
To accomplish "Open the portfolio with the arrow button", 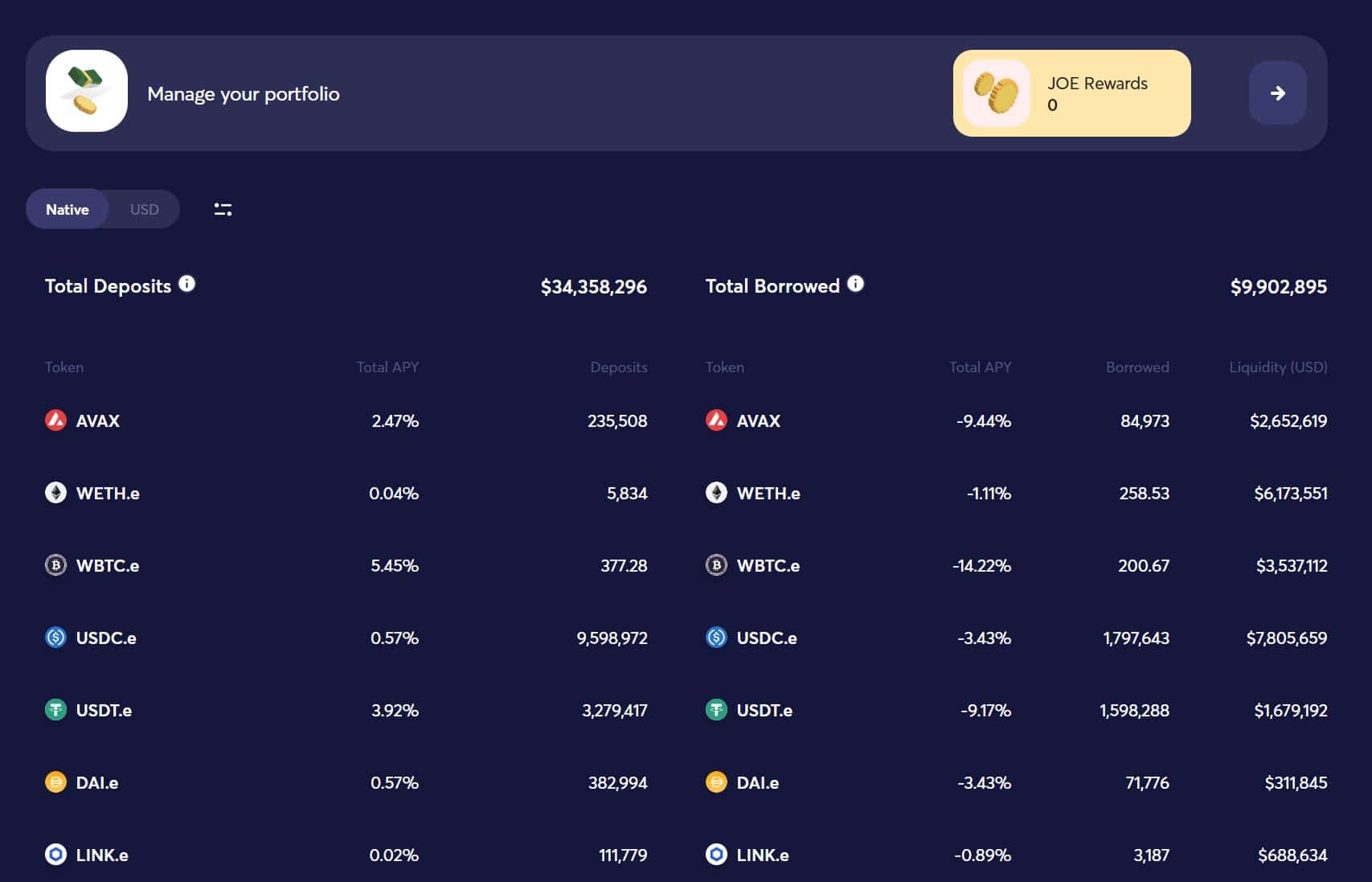I will (1277, 93).
